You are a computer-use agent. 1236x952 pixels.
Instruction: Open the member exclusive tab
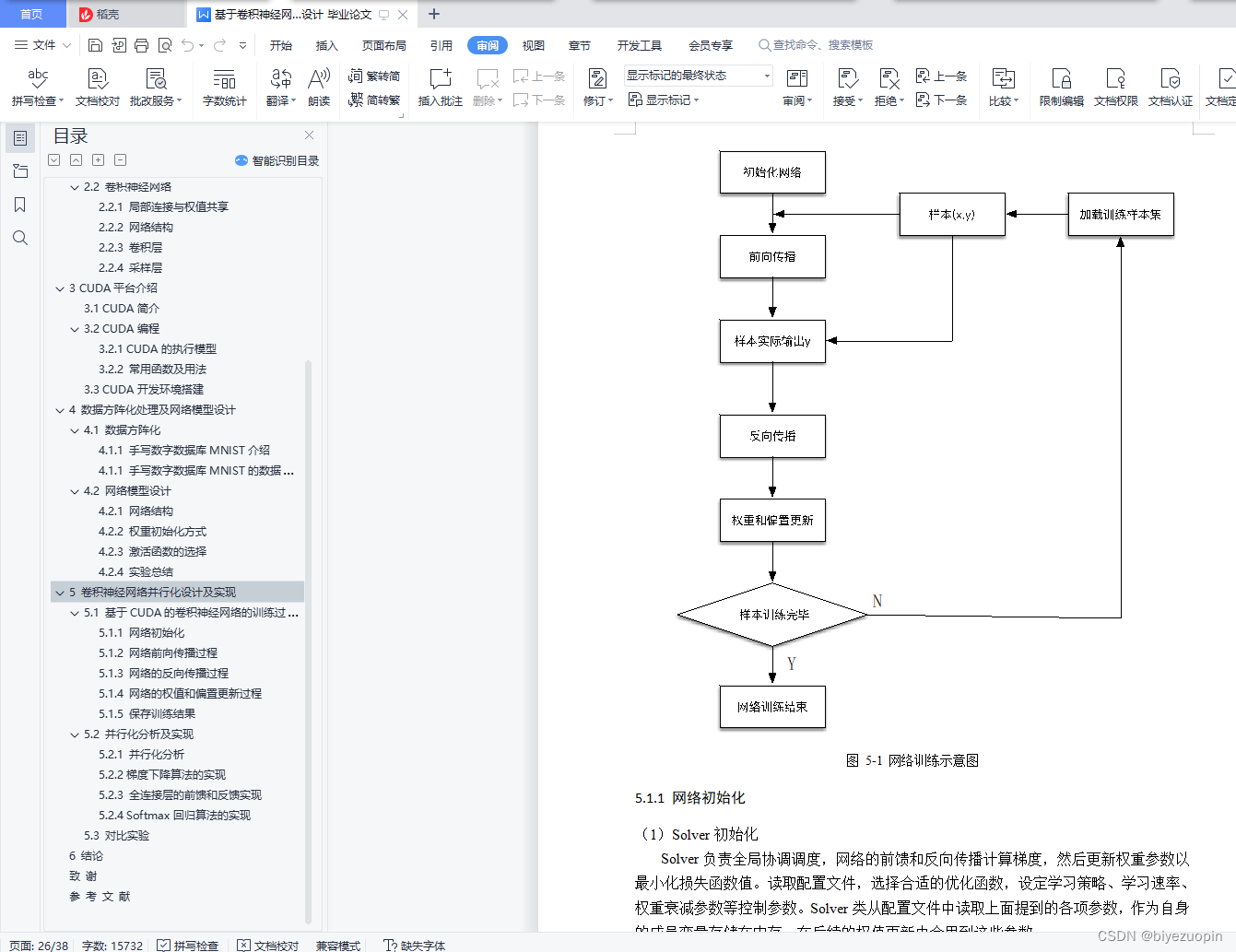pos(711,45)
